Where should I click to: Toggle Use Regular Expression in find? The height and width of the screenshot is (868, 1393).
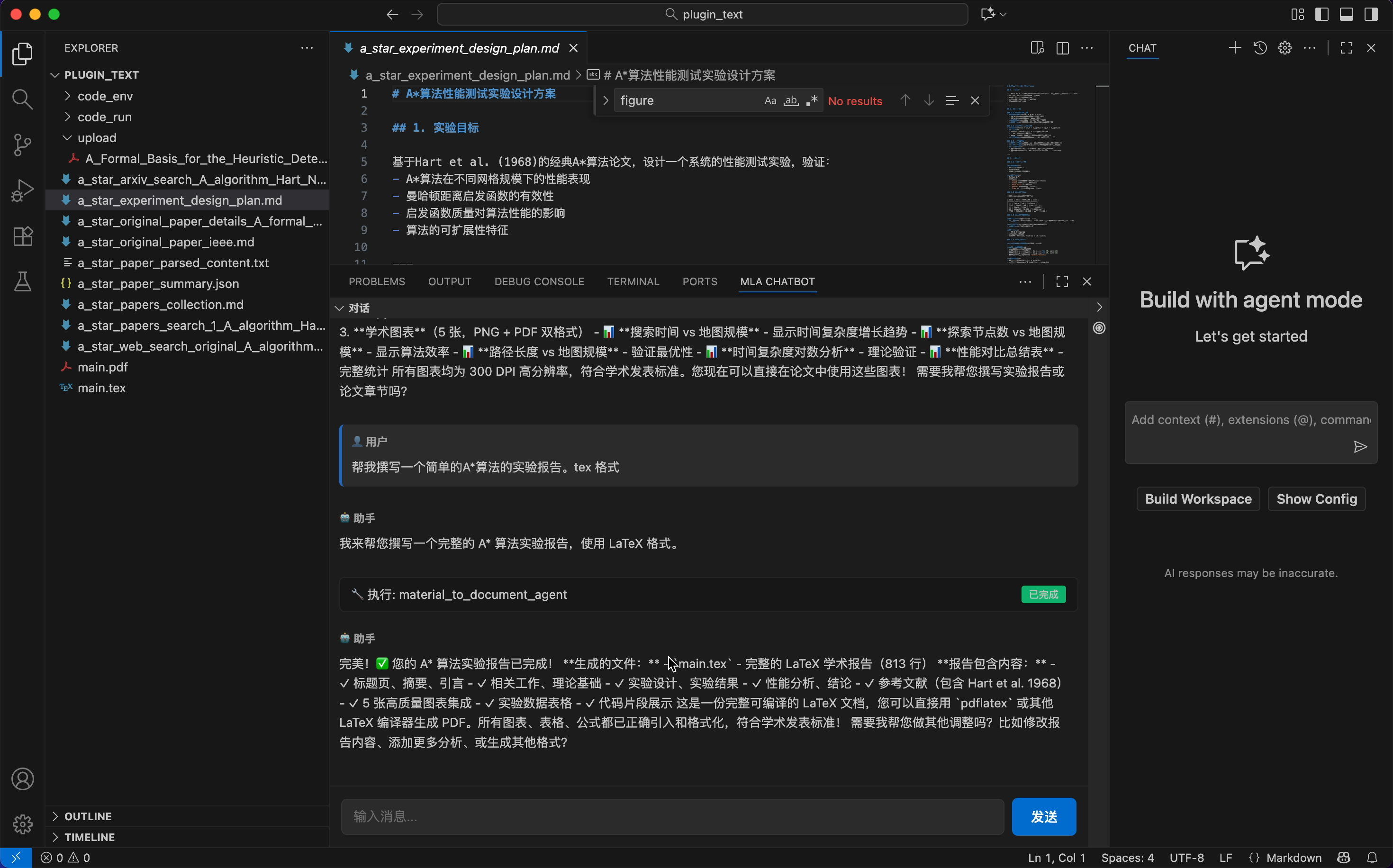click(x=812, y=100)
